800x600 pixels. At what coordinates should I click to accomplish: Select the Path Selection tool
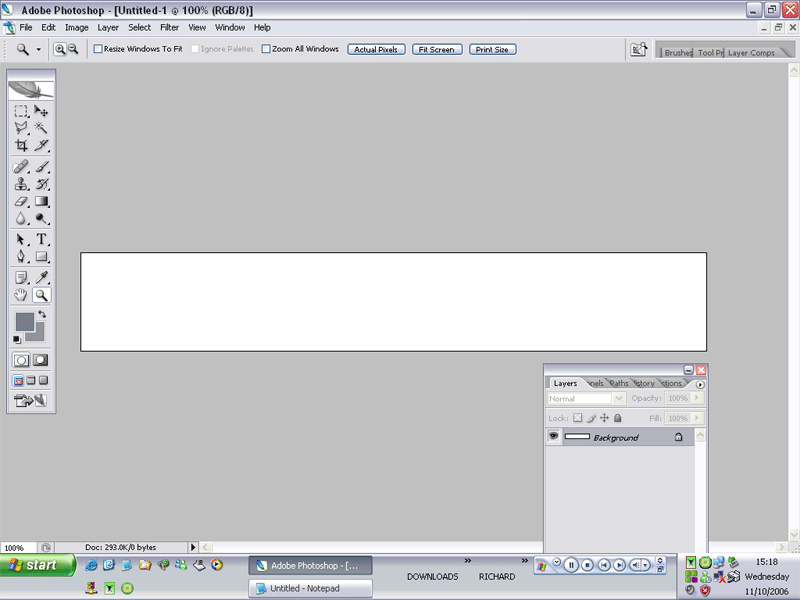click(20, 239)
